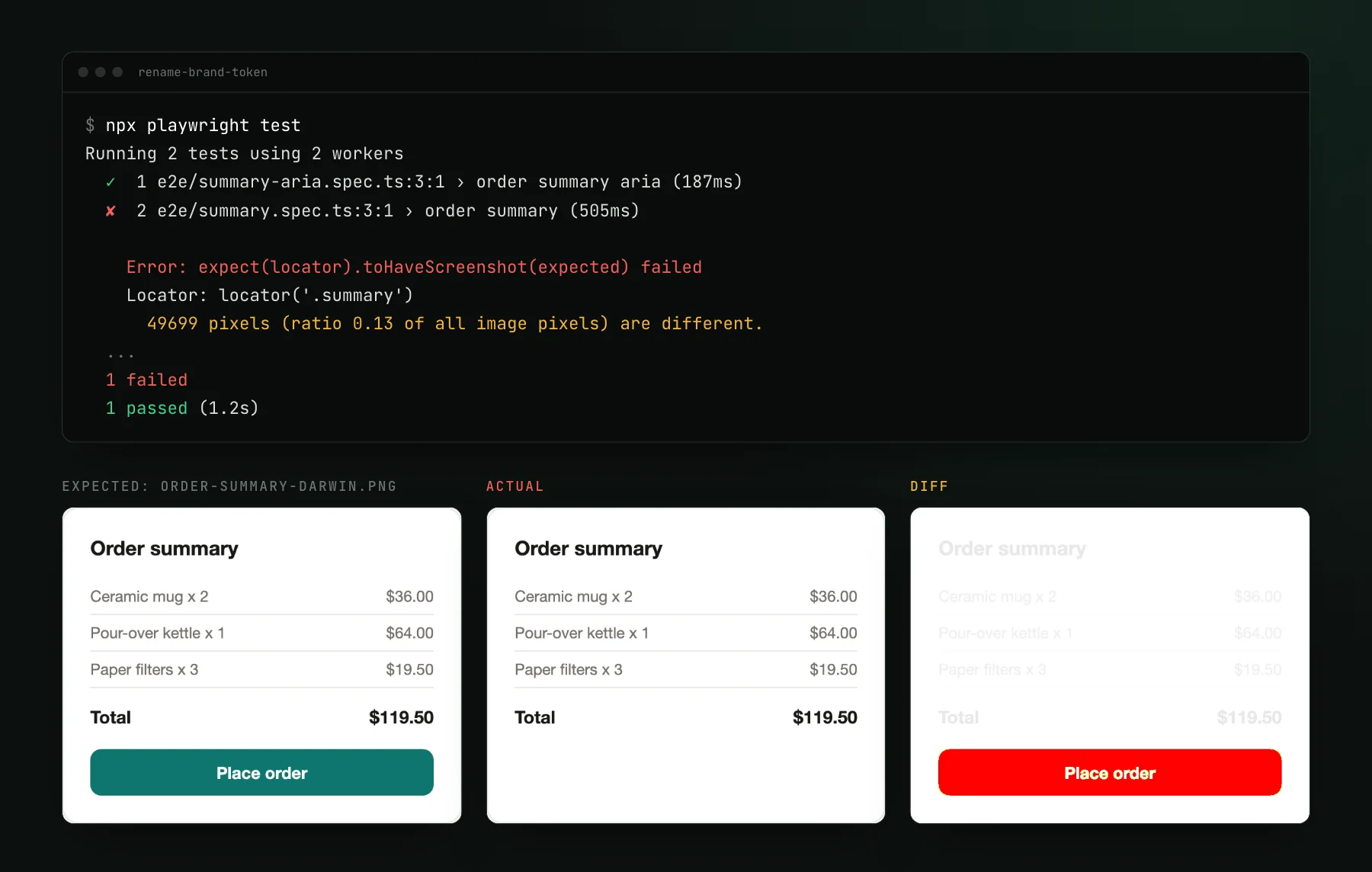Click the '1 failed' result line

click(x=146, y=380)
